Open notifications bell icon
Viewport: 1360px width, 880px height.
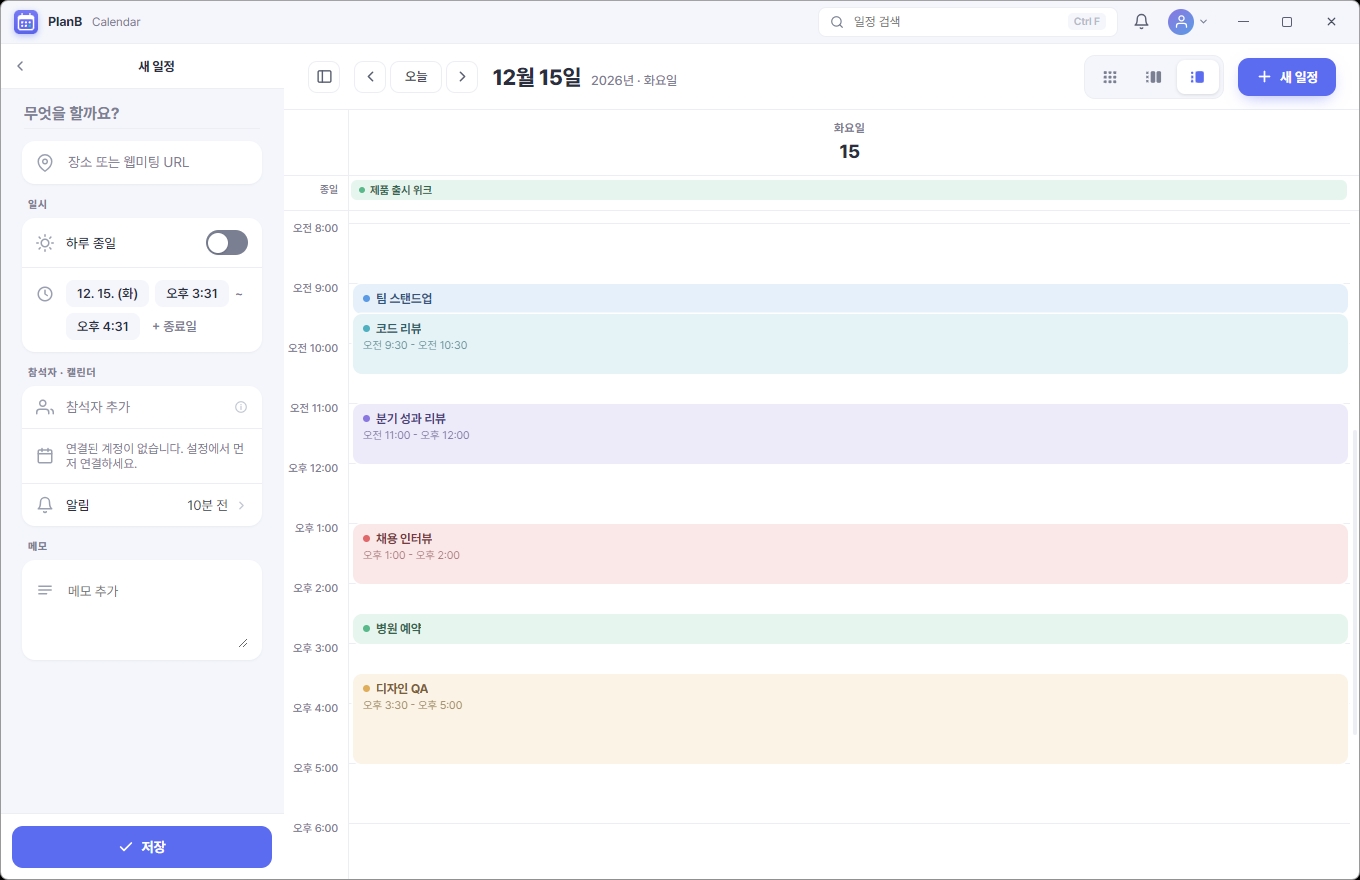point(1141,21)
